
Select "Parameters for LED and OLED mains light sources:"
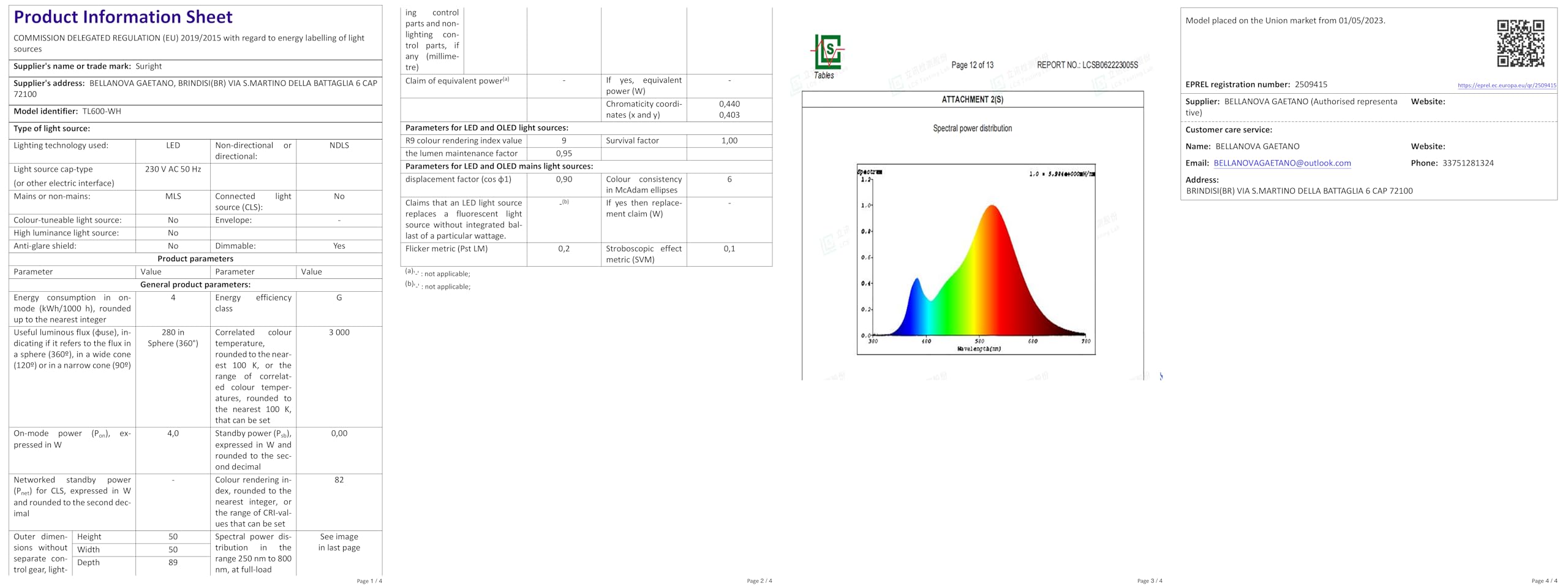pos(499,167)
